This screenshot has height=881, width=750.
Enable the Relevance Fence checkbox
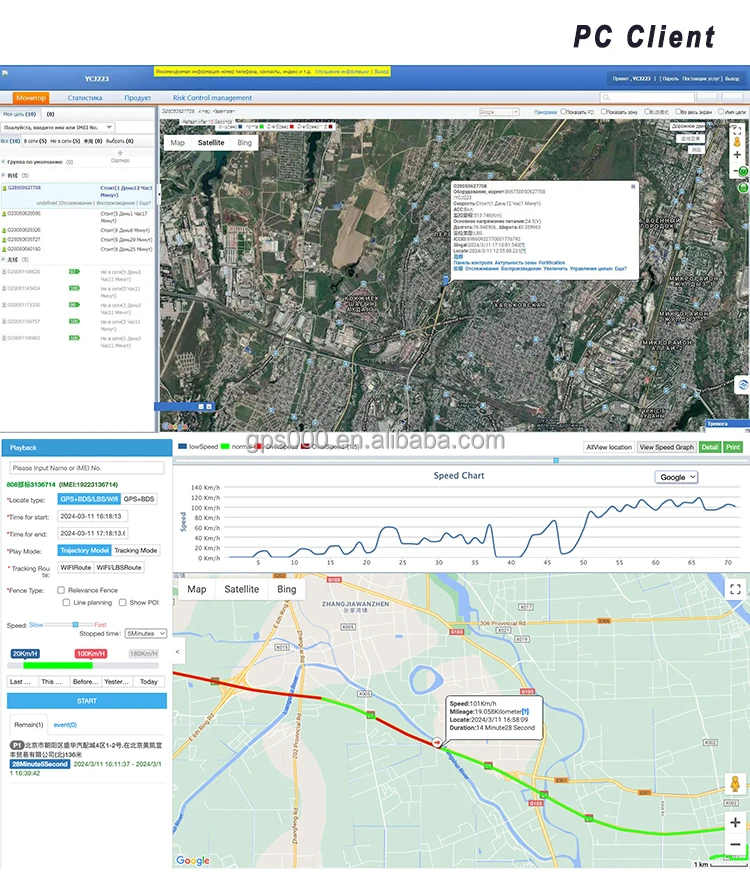tap(61, 591)
